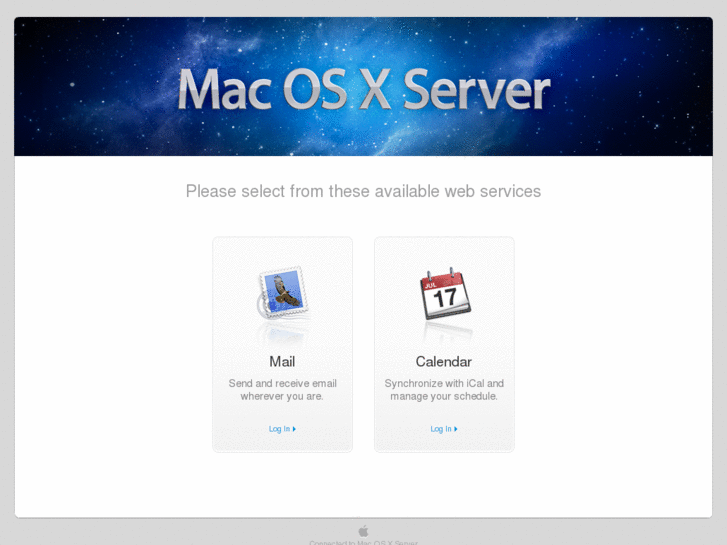Image resolution: width=727 pixels, height=545 pixels.
Task: Select the Calendar service title
Action: [x=444, y=361]
